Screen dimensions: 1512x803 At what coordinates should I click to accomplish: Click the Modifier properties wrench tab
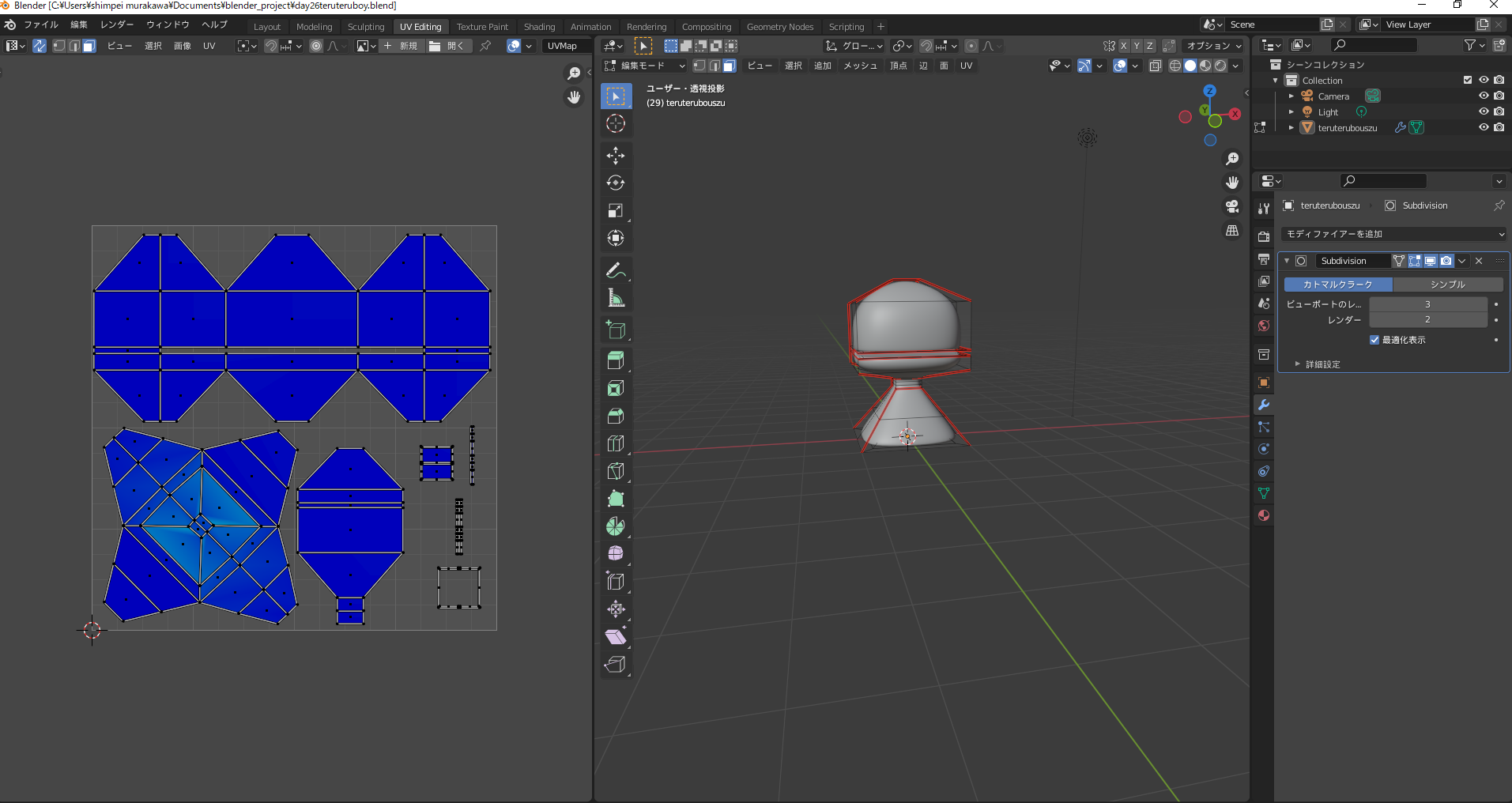coord(1263,405)
